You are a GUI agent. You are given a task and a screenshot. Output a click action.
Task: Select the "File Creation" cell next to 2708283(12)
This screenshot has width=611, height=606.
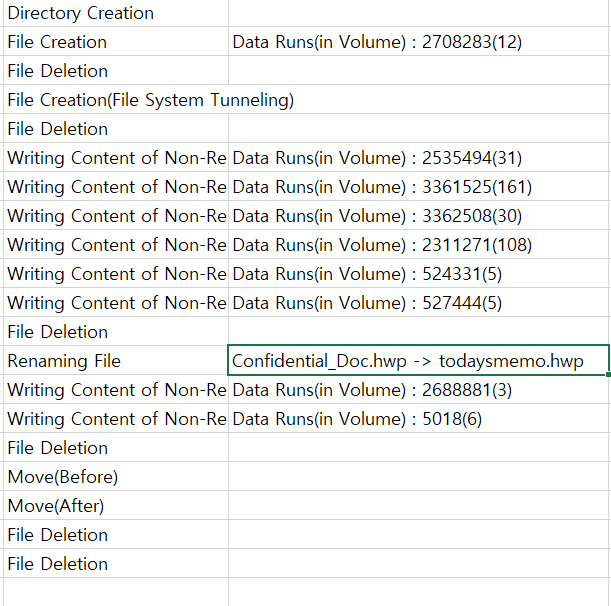116,41
